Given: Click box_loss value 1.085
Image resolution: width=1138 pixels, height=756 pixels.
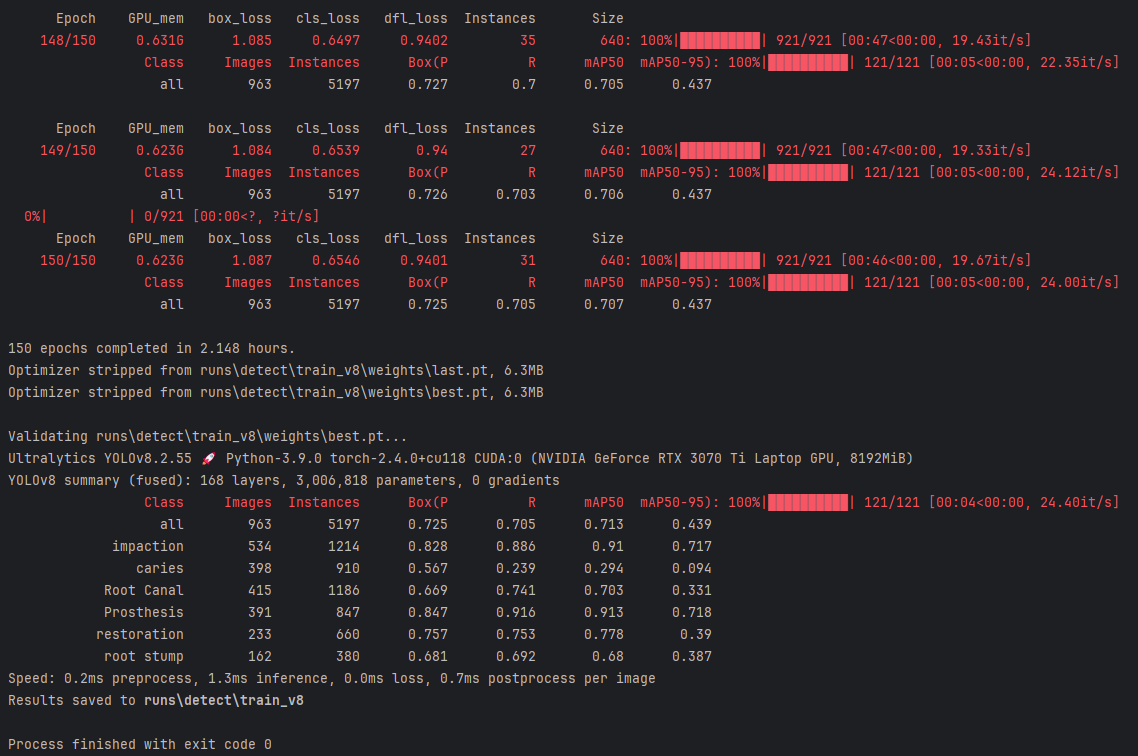Looking at the screenshot, I should (252, 41).
